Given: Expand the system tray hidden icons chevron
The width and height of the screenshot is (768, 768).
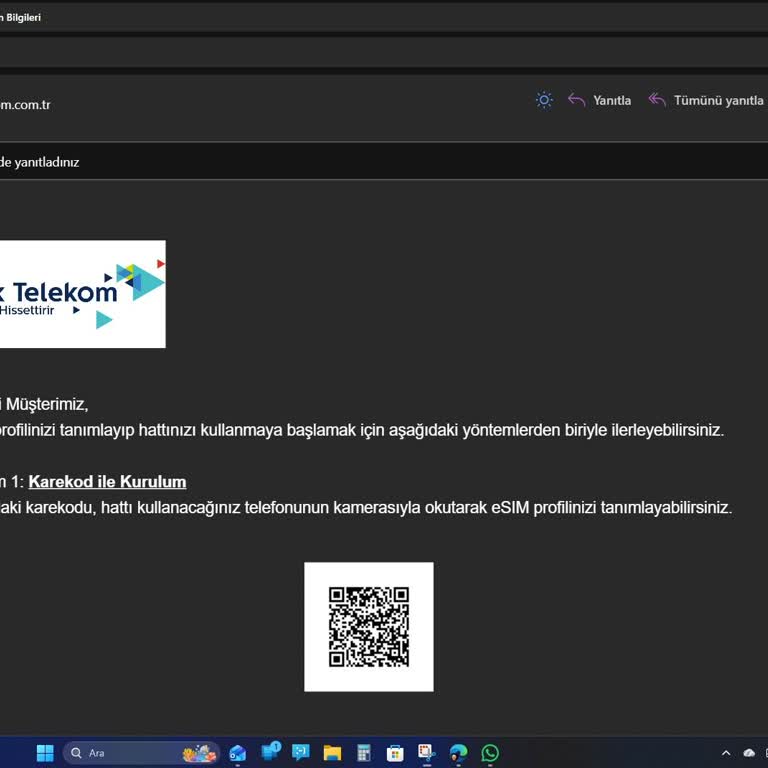Looking at the screenshot, I should (726, 753).
